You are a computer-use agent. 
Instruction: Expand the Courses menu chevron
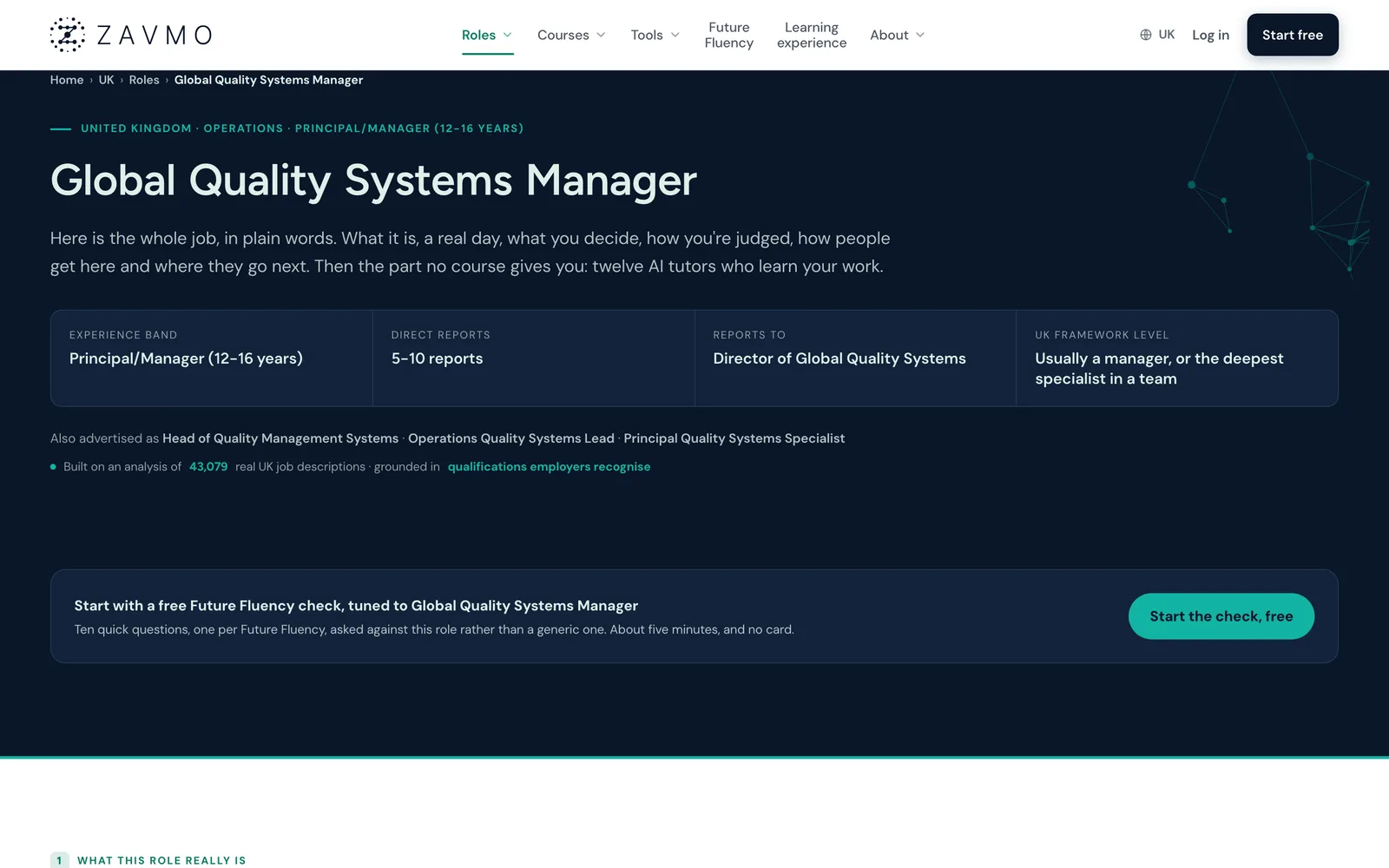click(x=601, y=35)
